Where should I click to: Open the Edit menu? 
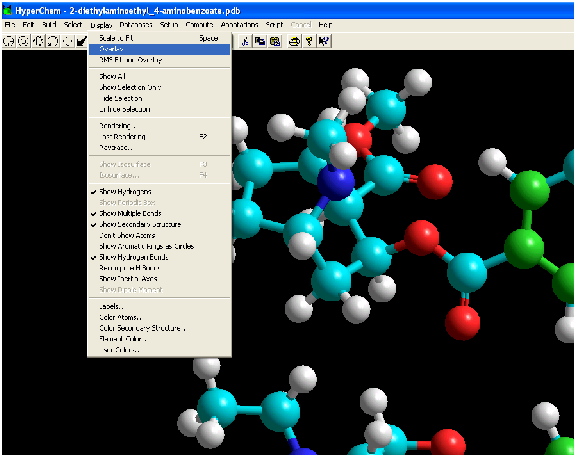tap(28, 25)
